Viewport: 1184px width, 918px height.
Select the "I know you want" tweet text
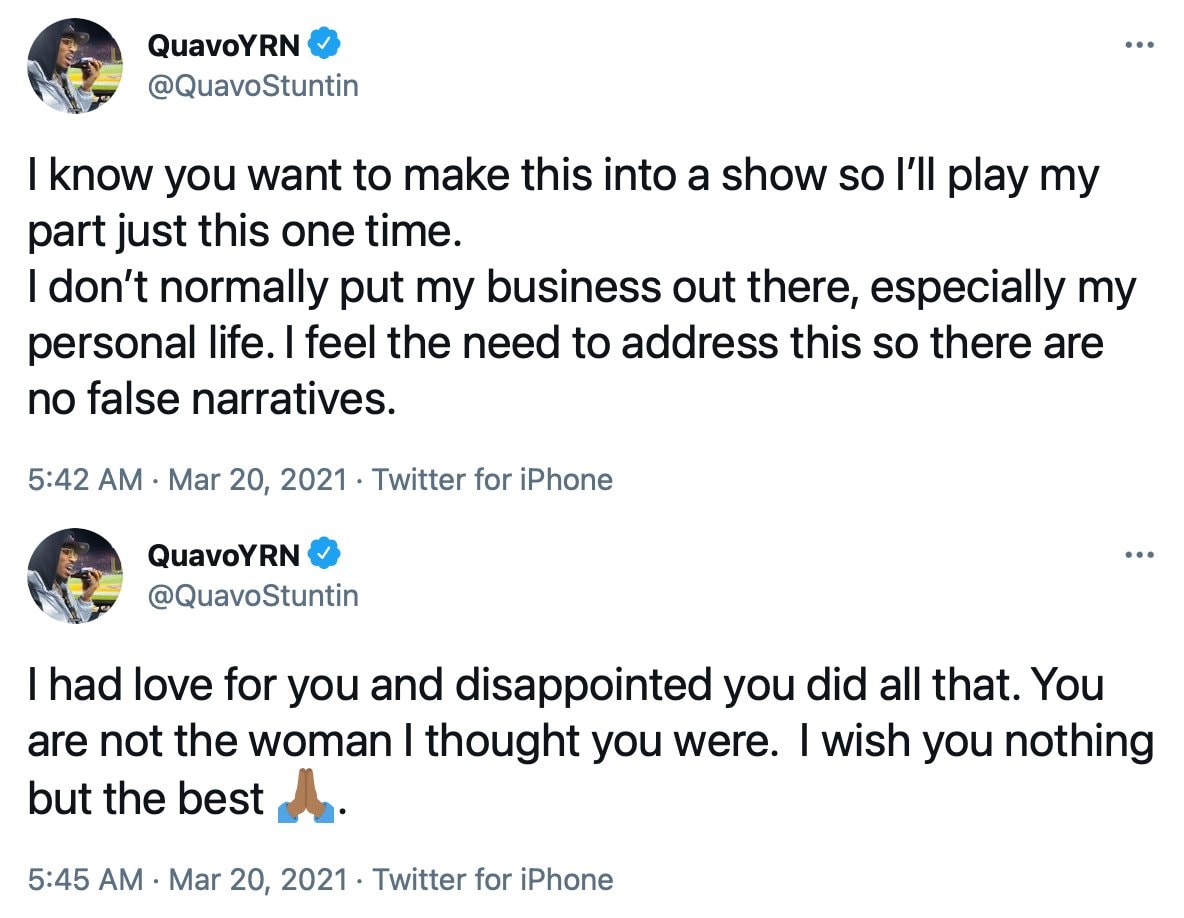click(560, 178)
